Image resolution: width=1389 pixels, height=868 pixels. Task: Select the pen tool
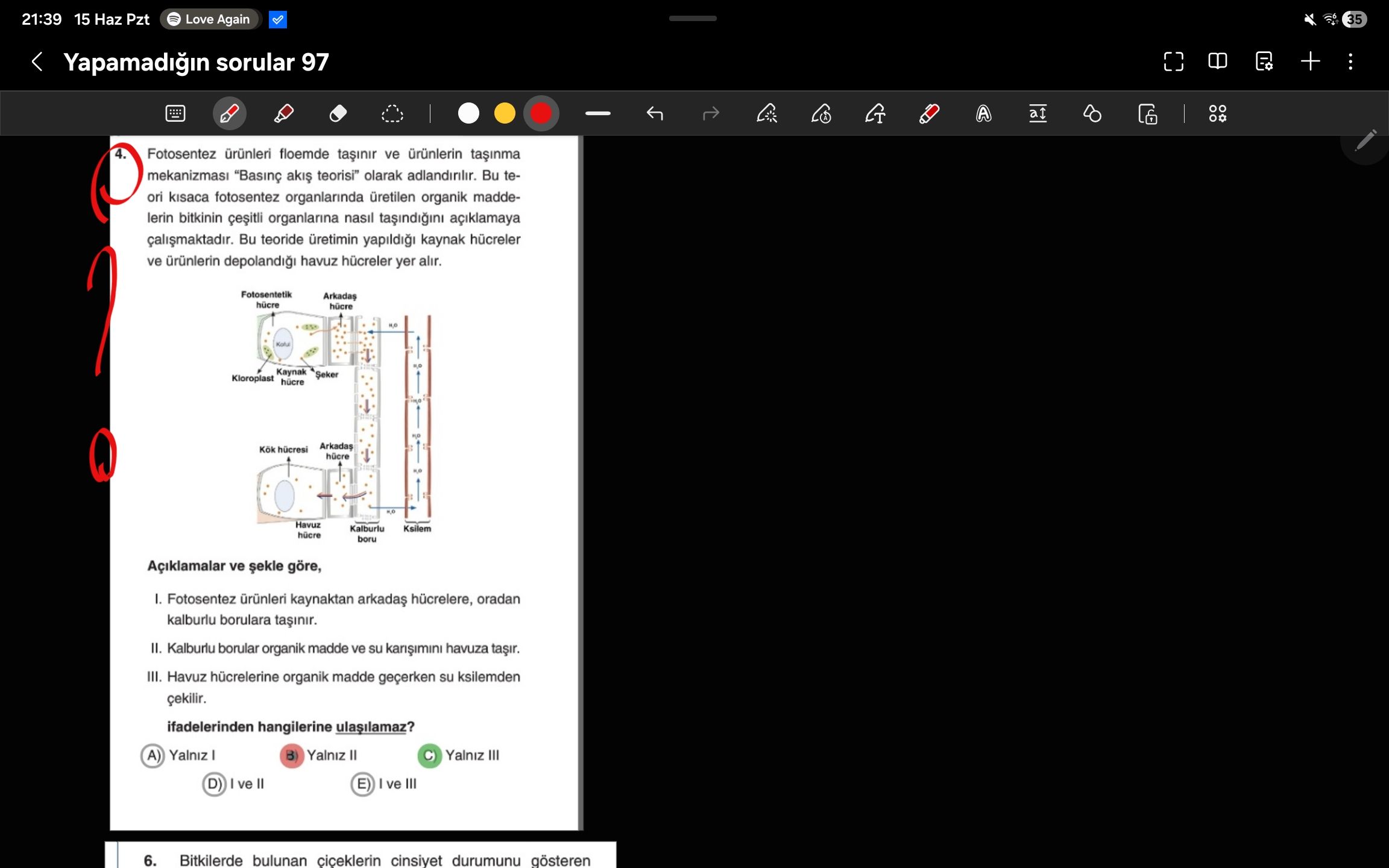point(229,113)
